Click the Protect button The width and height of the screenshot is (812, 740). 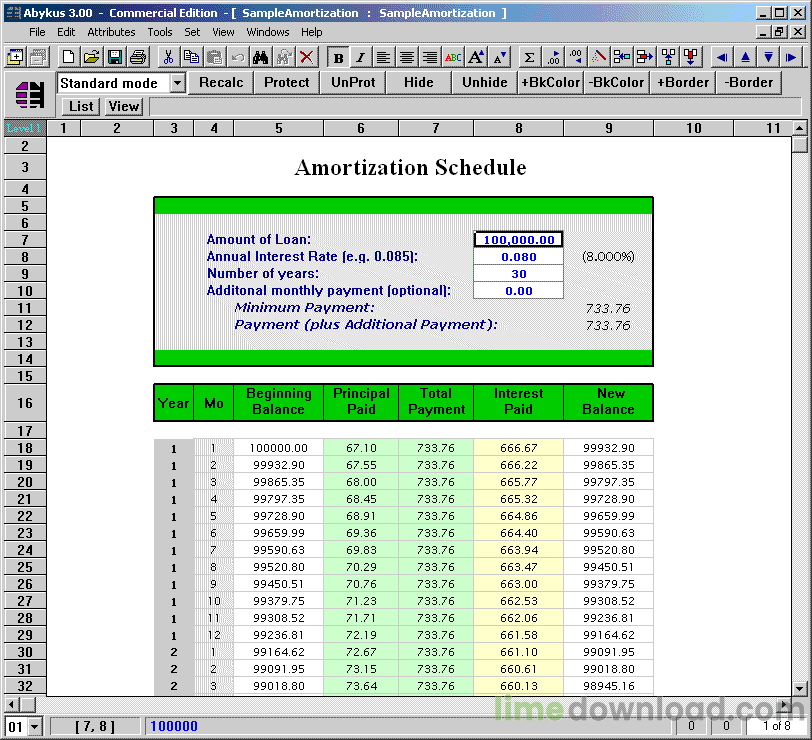click(286, 82)
